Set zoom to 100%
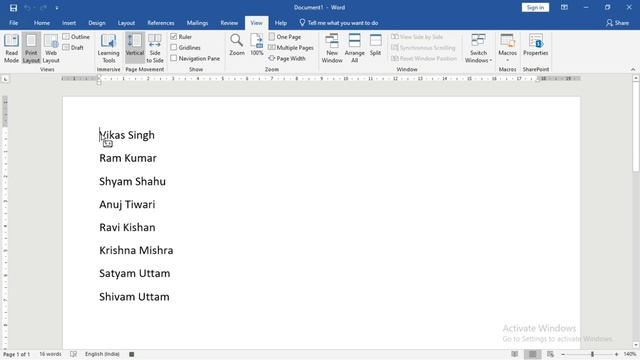 (x=257, y=45)
